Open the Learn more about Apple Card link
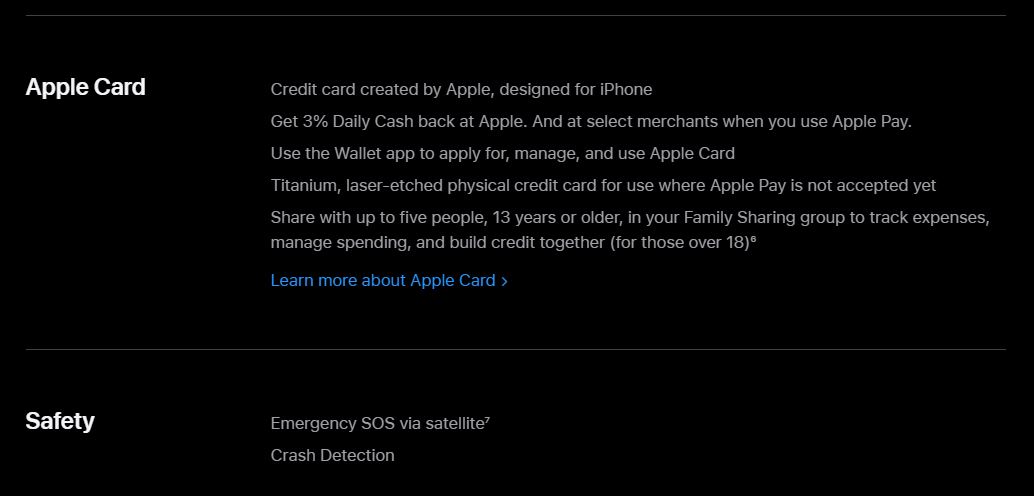Image resolution: width=1034 pixels, height=496 pixels. click(x=389, y=280)
